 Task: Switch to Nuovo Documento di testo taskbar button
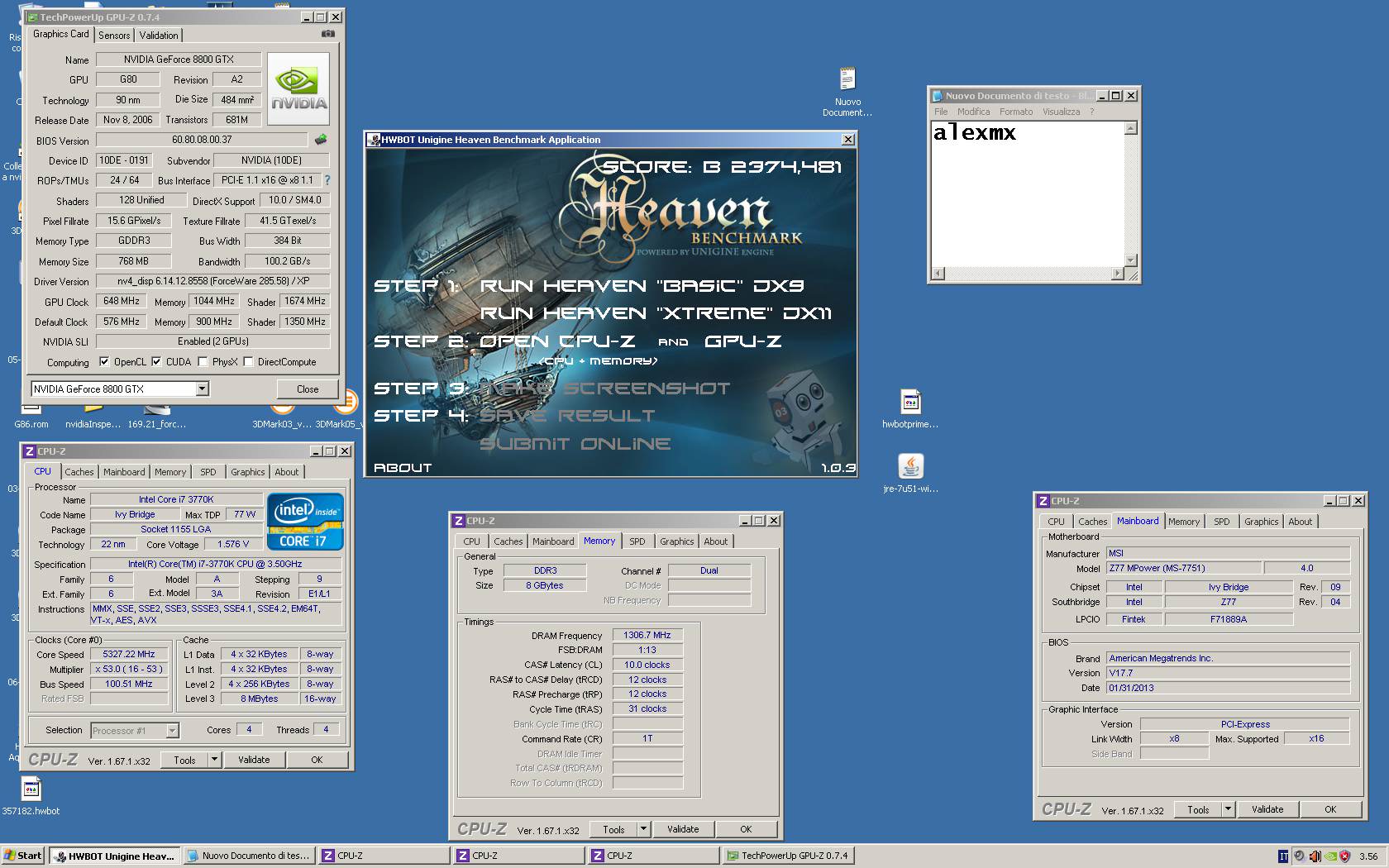coord(248,856)
